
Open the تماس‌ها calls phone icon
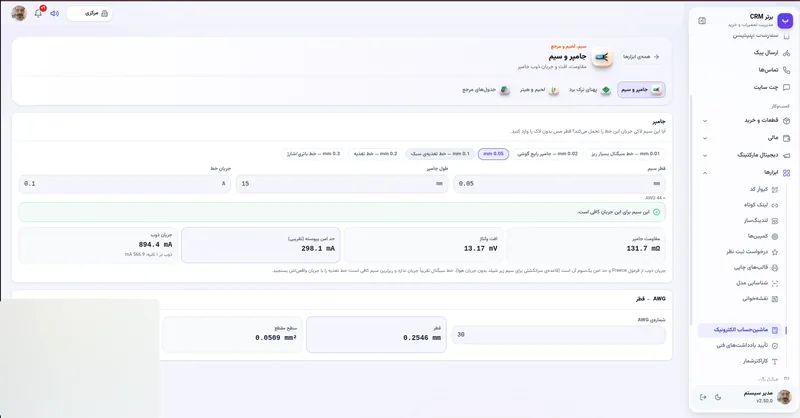click(786, 70)
